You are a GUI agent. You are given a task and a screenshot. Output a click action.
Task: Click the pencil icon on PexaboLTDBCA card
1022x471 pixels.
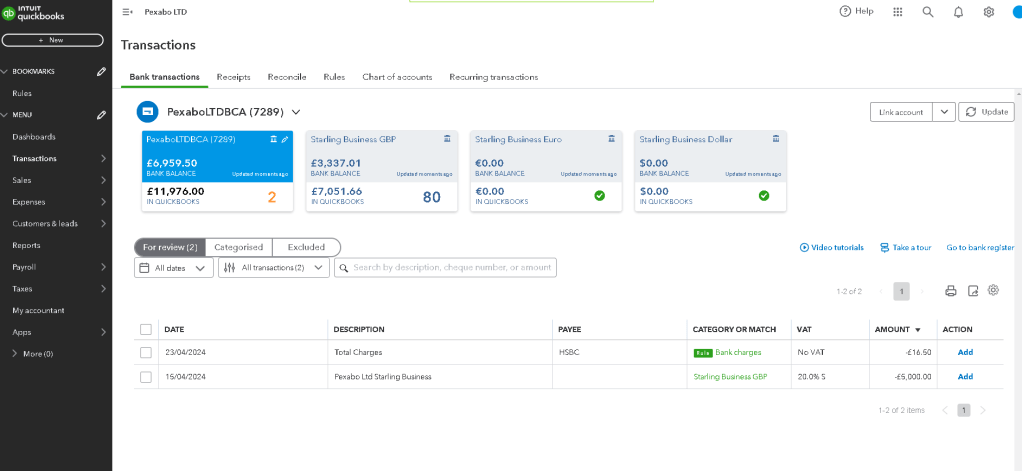285,139
